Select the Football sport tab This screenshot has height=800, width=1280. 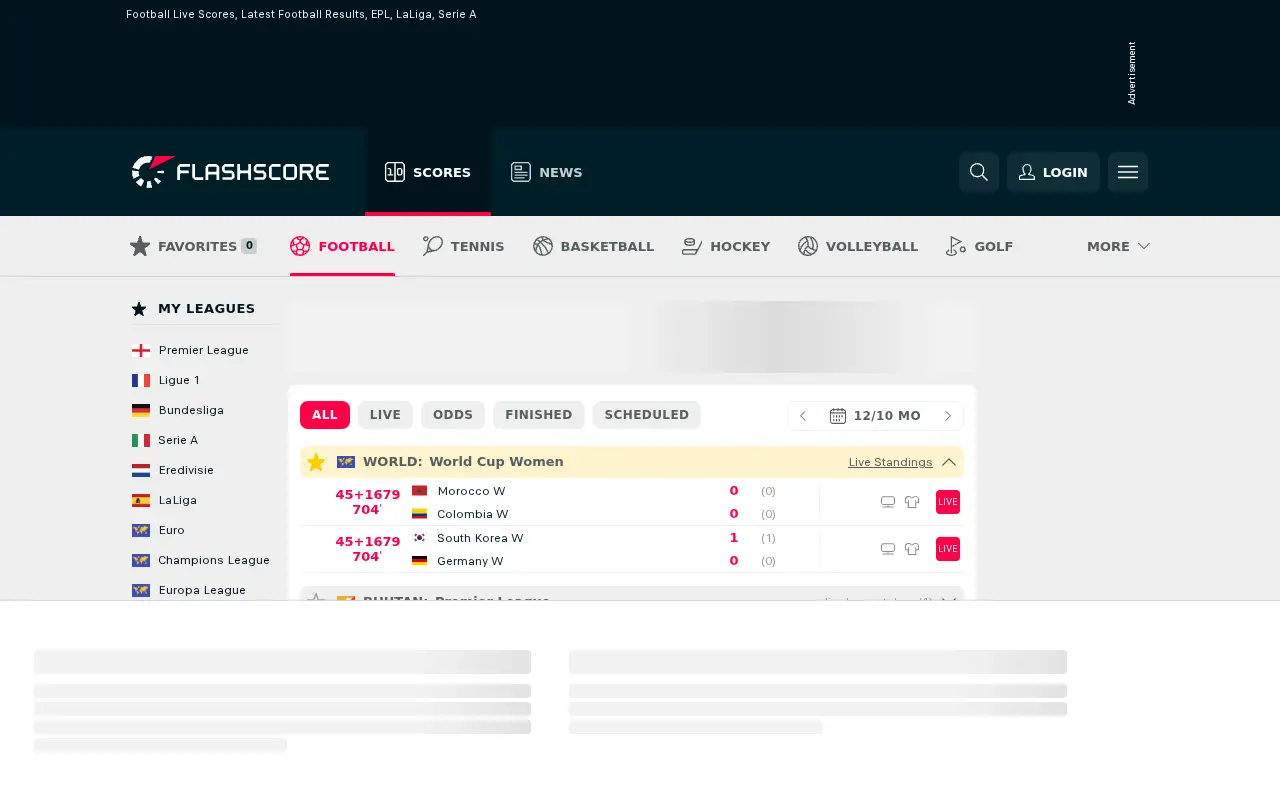(x=342, y=246)
